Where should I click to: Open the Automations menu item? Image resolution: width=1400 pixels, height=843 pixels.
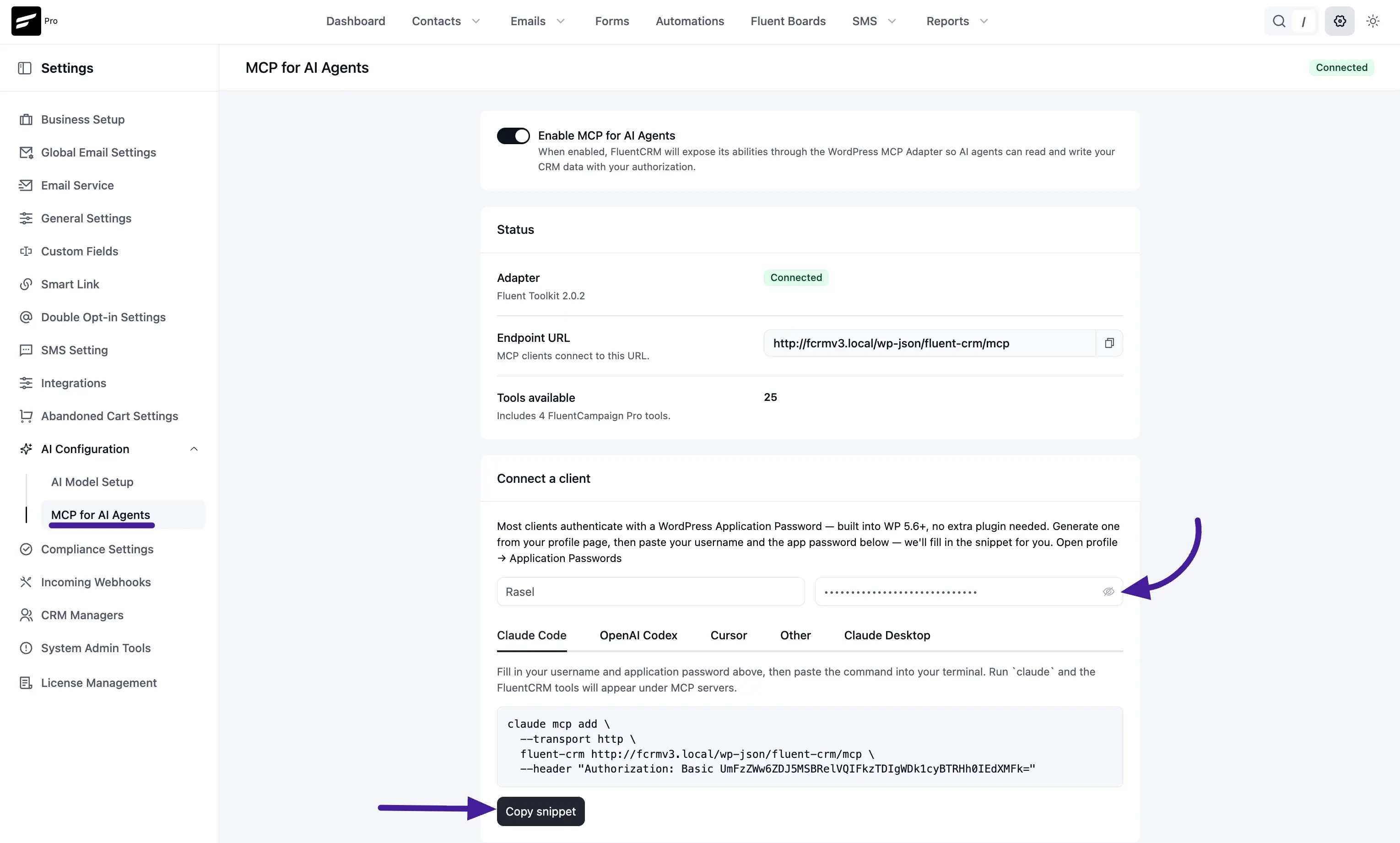coord(690,21)
